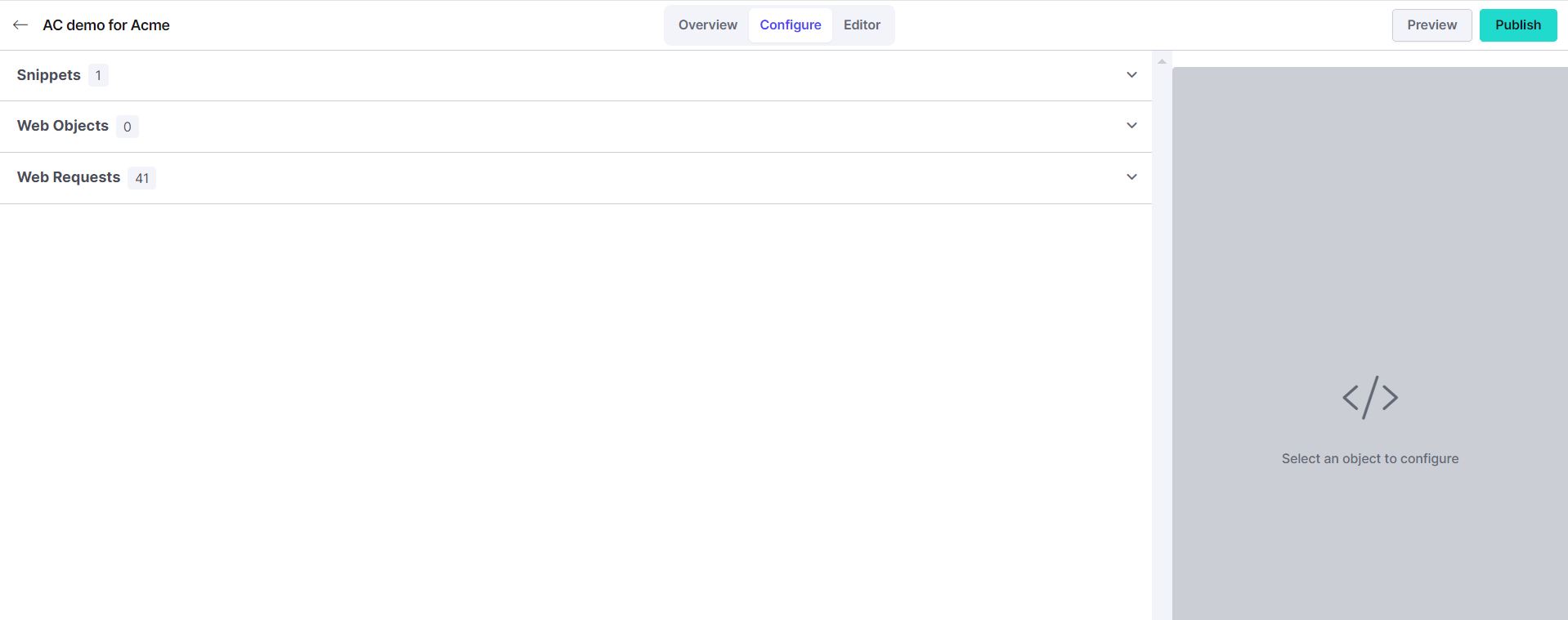Screen dimensions: 1568x620
Task: Click the Preview button
Action: point(1431,25)
